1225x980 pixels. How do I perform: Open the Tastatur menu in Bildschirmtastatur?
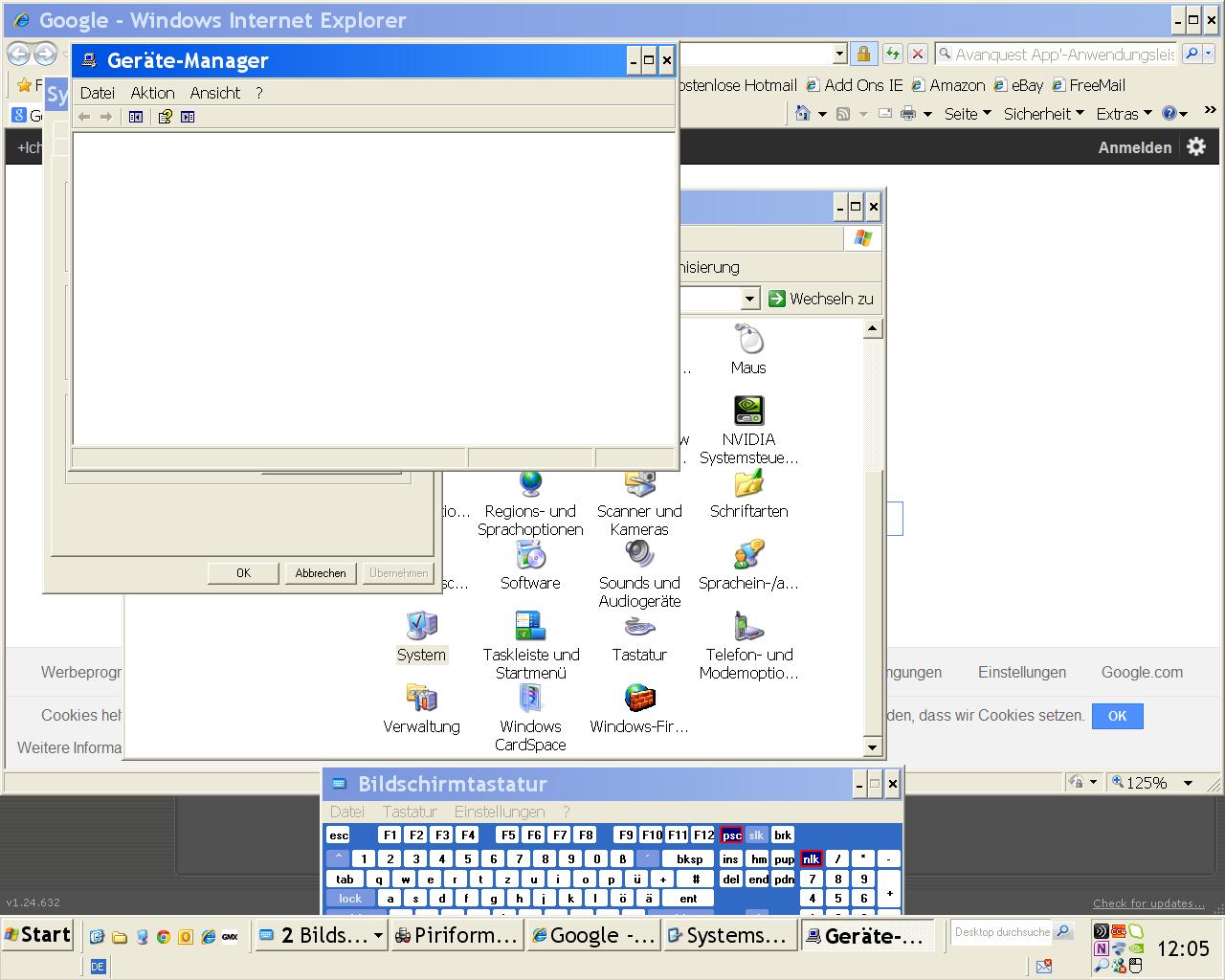click(x=410, y=812)
